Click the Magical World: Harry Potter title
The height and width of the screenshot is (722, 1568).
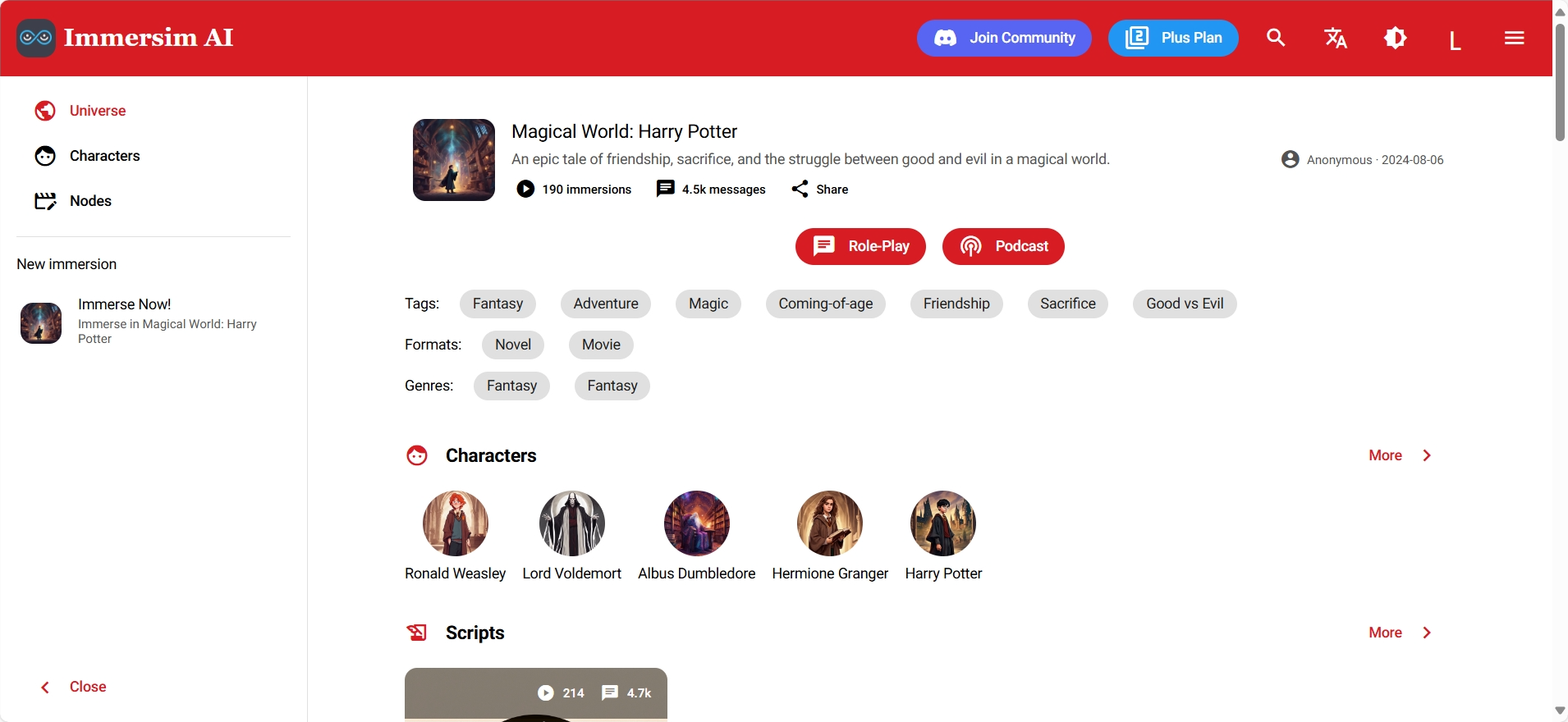point(624,132)
